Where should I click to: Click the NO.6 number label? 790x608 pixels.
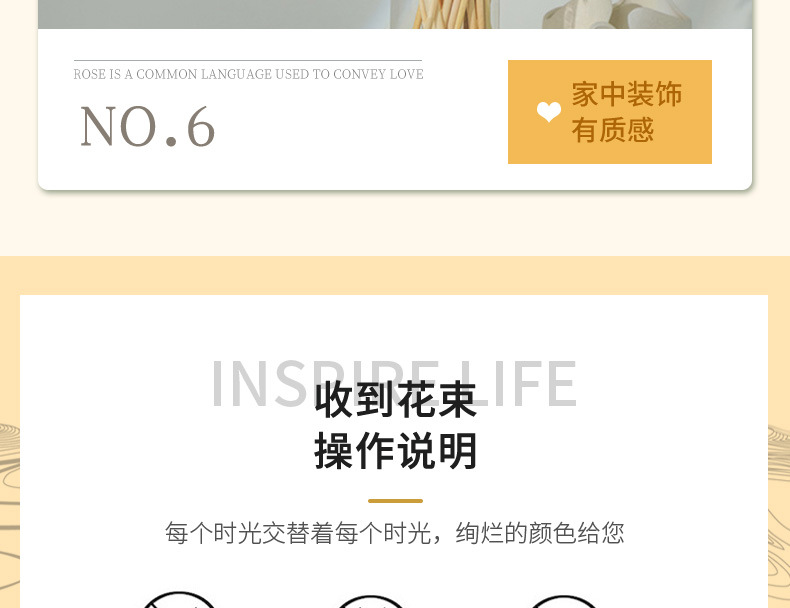[148, 126]
